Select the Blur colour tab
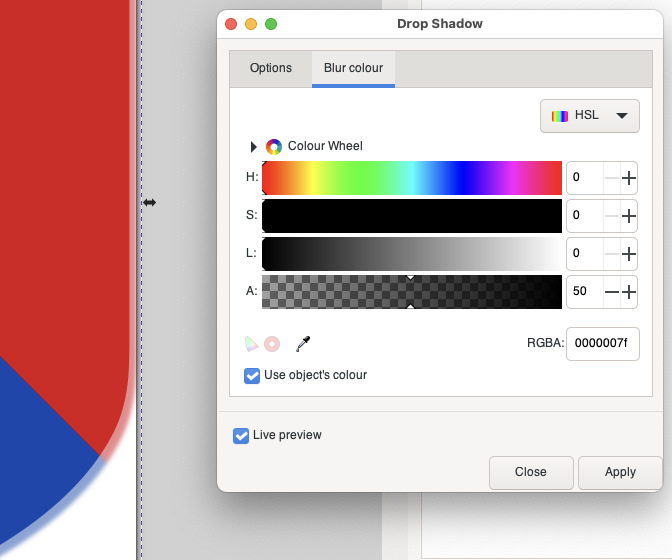This screenshot has height=560, width=672. pos(354,68)
